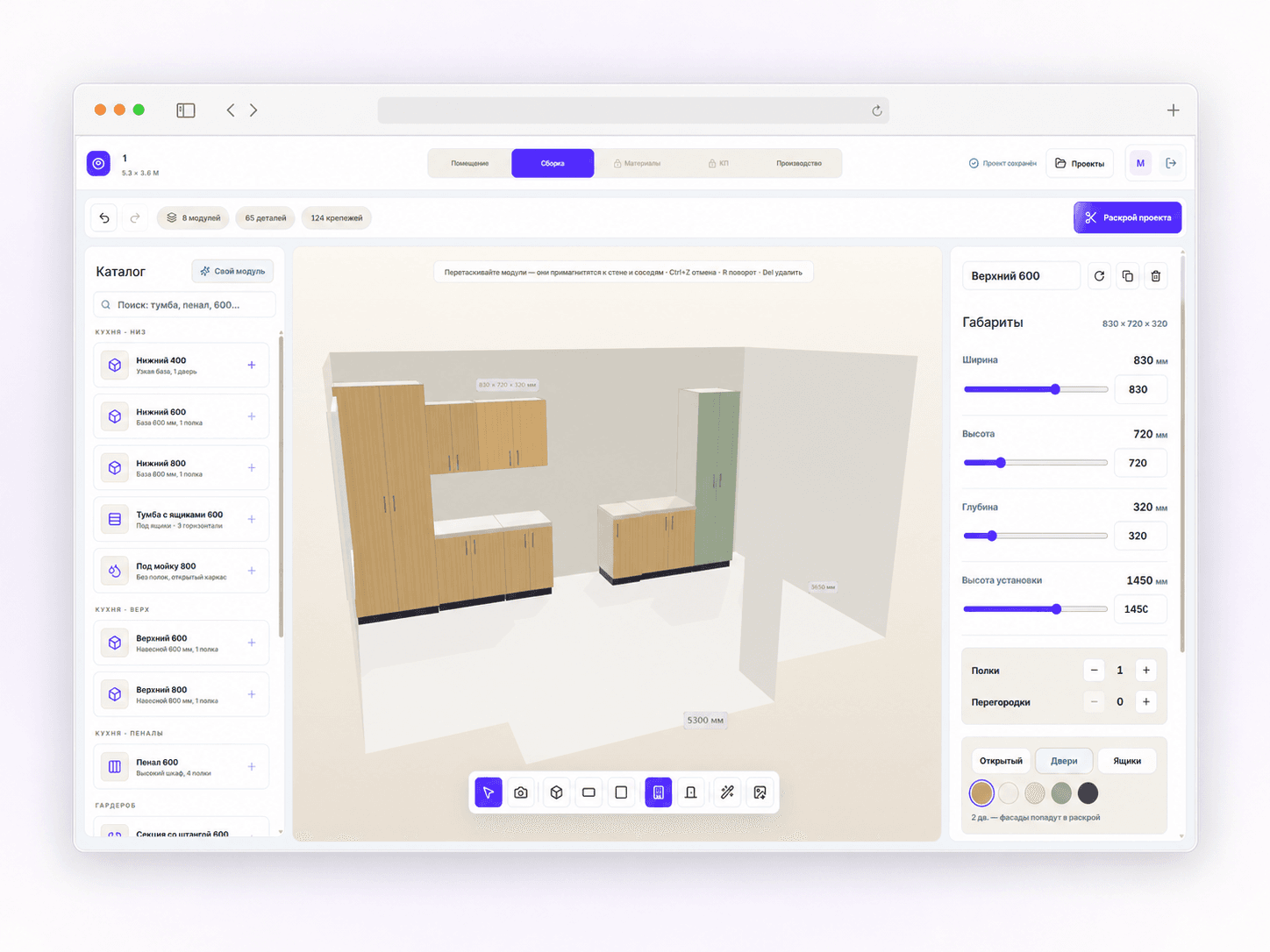Open the Производство tab
Image resolution: width=1270 pixels, height=952 pixels.
tap(799, 164)
